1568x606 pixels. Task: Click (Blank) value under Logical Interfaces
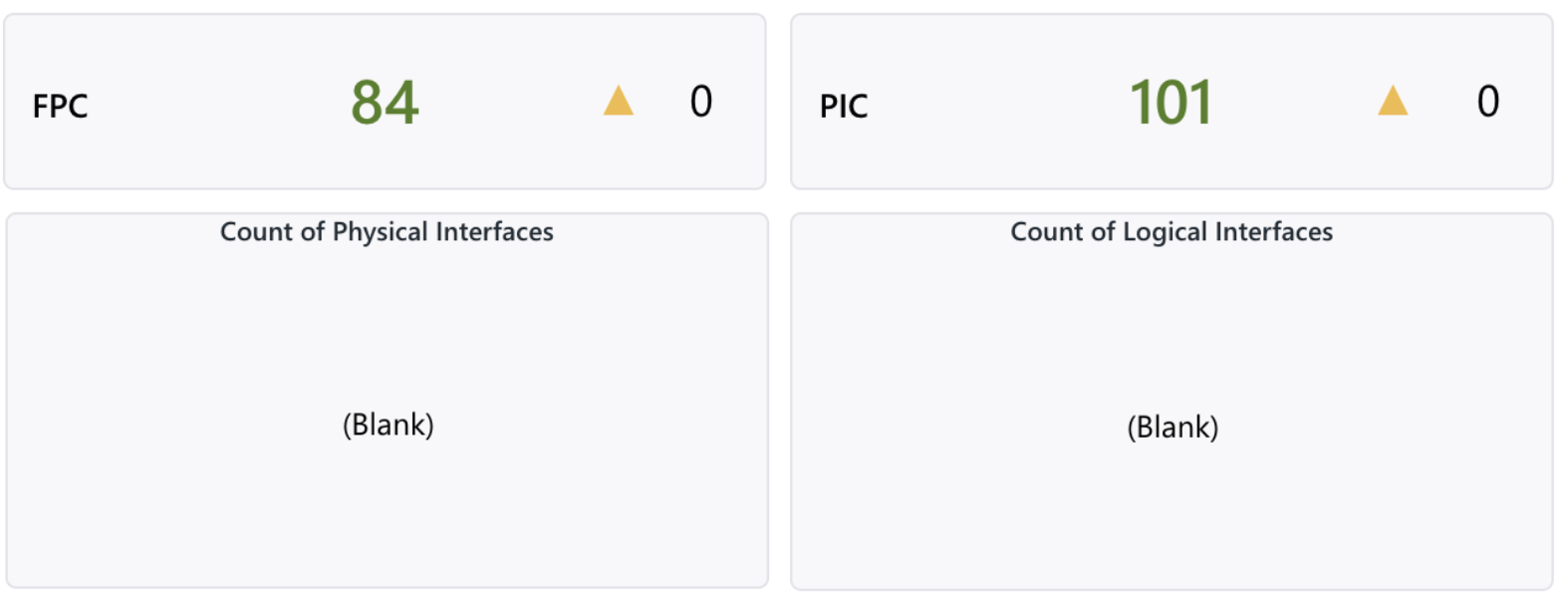point(1173,428)
